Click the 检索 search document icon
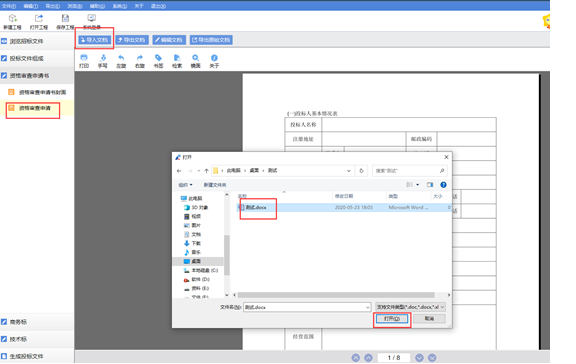This screenshot has width=576, height=364. [x=177, y=58]
